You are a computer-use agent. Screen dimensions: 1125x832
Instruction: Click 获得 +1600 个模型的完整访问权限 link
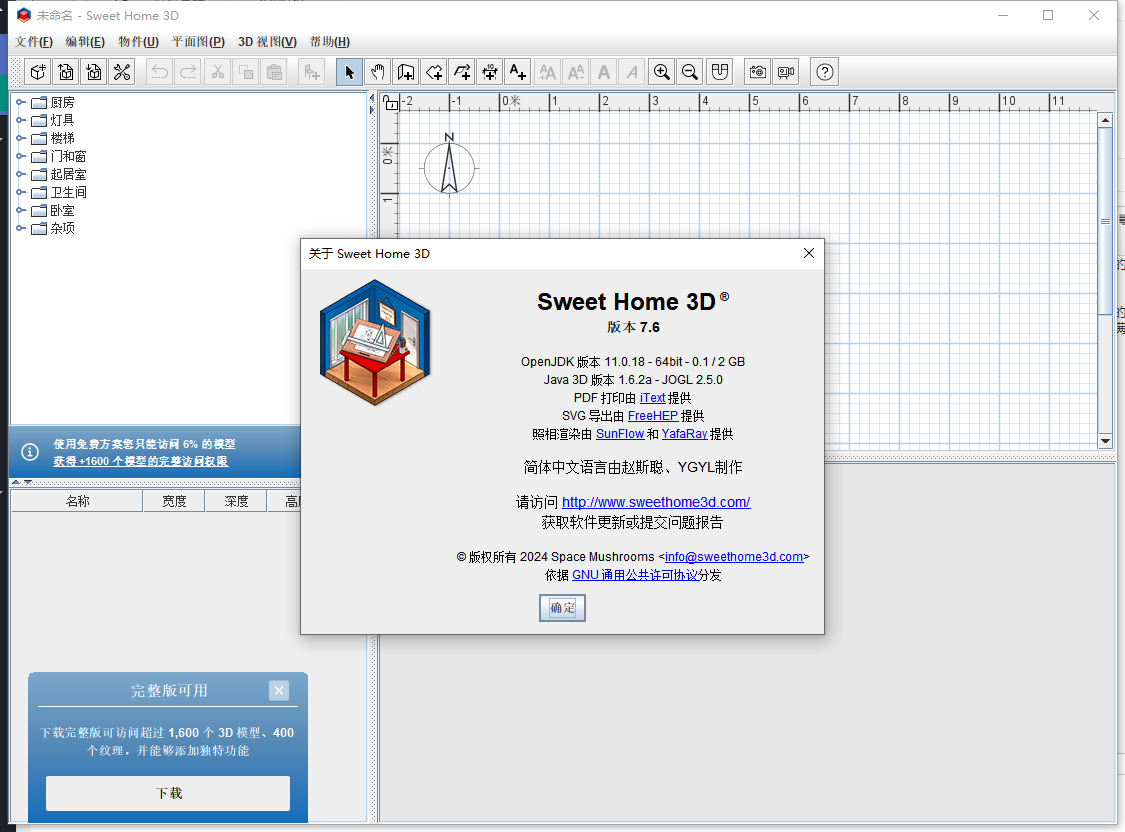141,461
